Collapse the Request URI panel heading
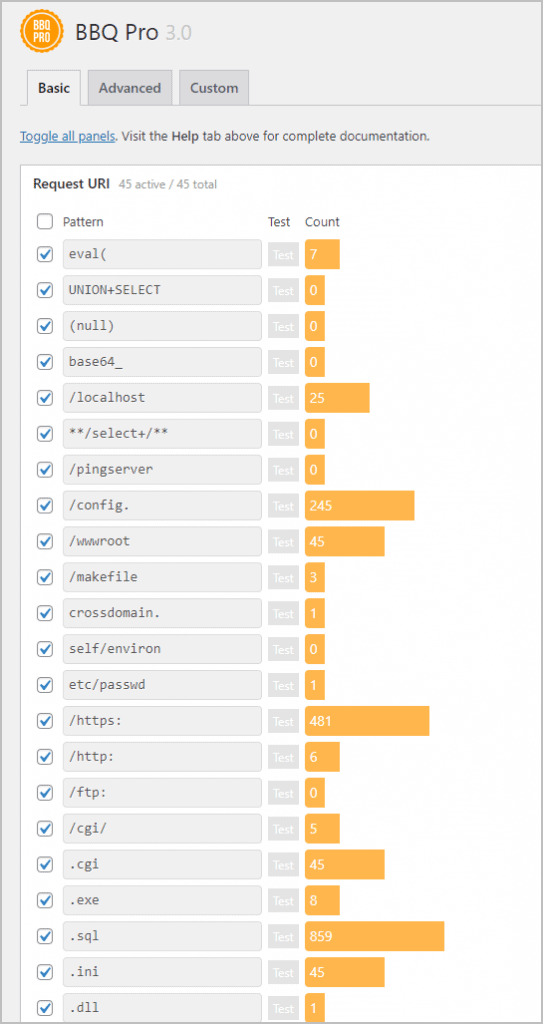The width and height of the screenshot is (543, 1024). [71, 184]
